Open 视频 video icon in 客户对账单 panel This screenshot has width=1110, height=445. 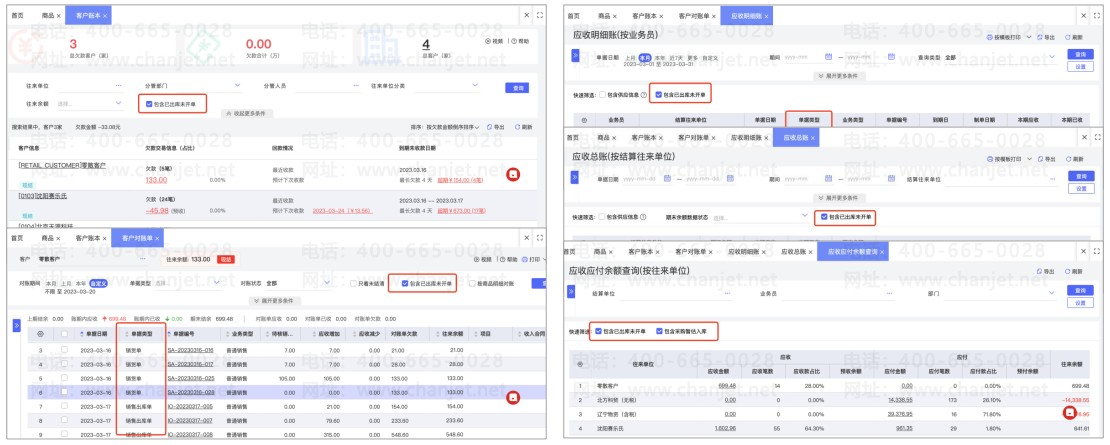pos(476,260)
